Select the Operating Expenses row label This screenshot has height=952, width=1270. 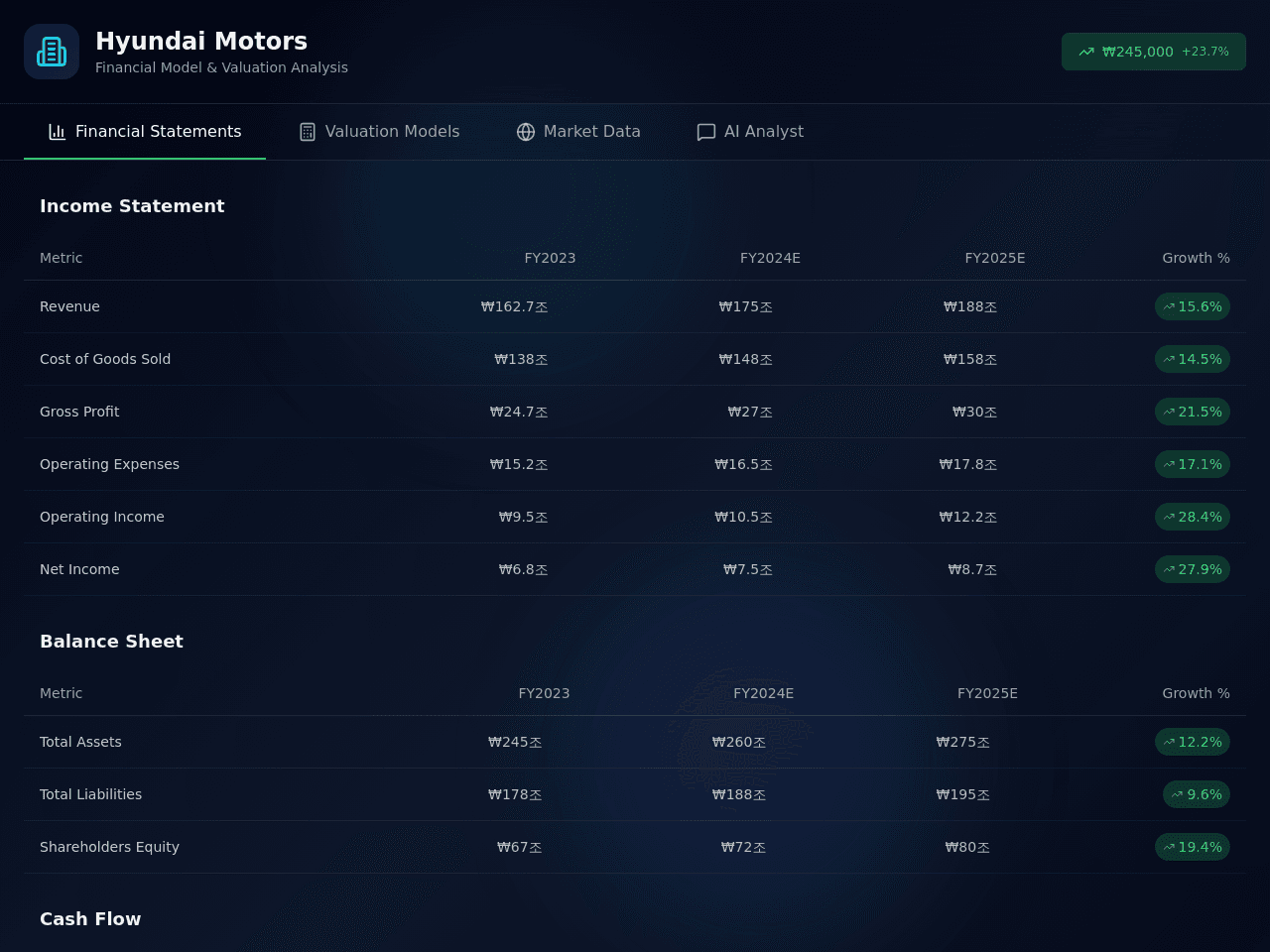pos(109,464)
